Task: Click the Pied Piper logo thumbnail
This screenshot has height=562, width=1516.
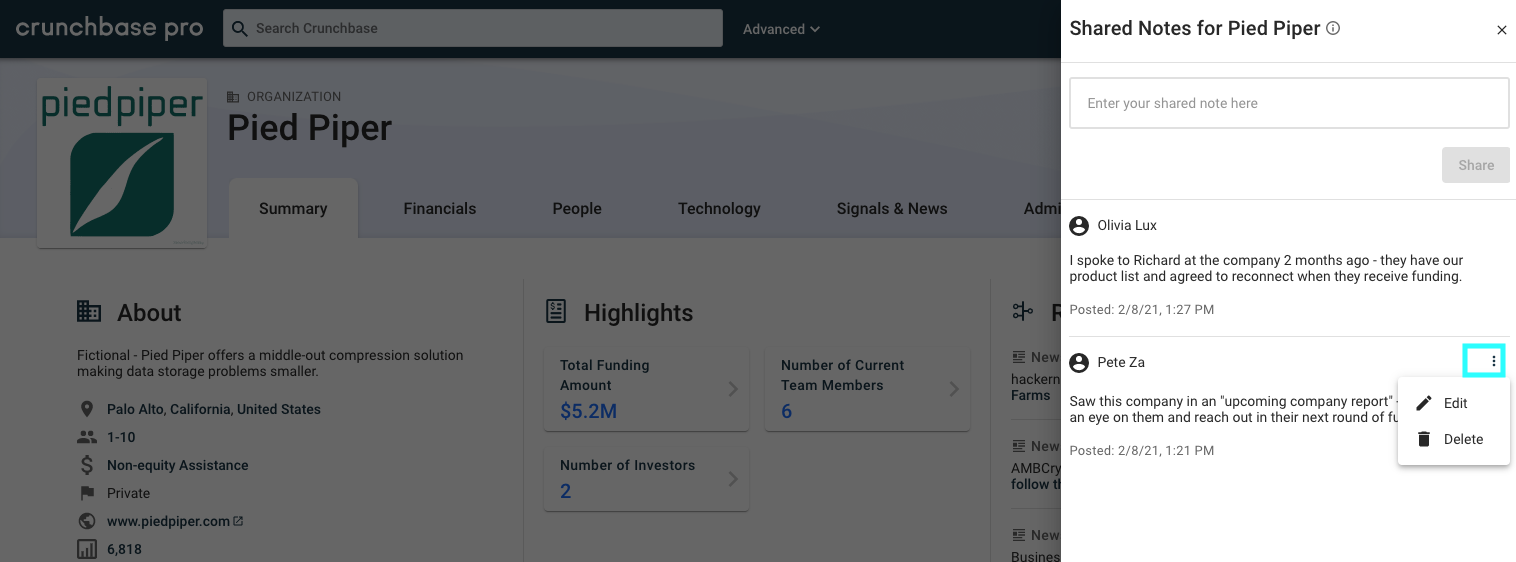Action: [x=122, y=163]
